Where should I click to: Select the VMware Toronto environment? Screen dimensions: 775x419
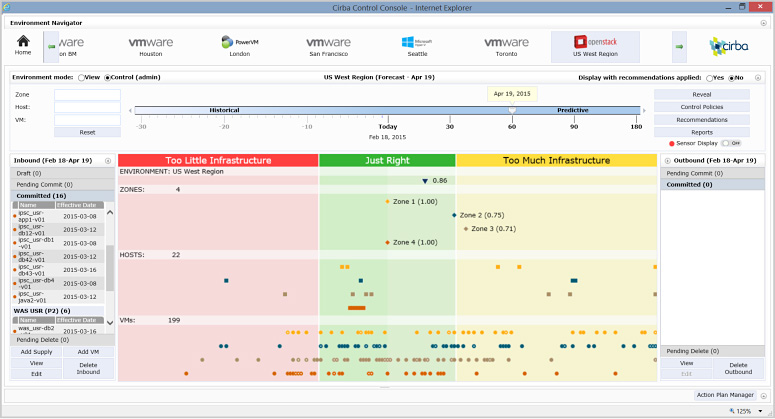pyautogui.click(x=506, y=46)
